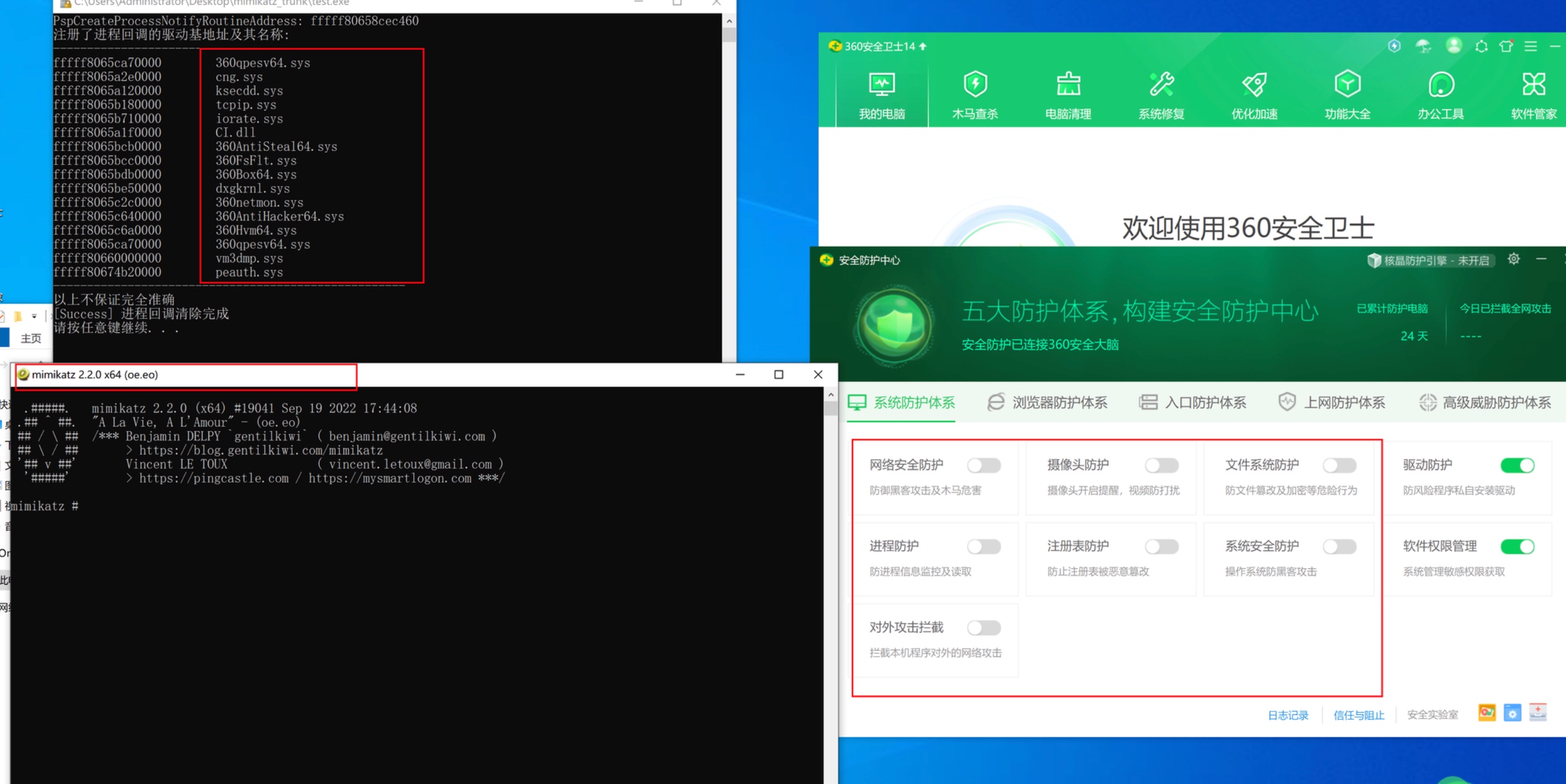Expand Explorer quick access toolbar dropdown arrow

(x=34, y=316)
